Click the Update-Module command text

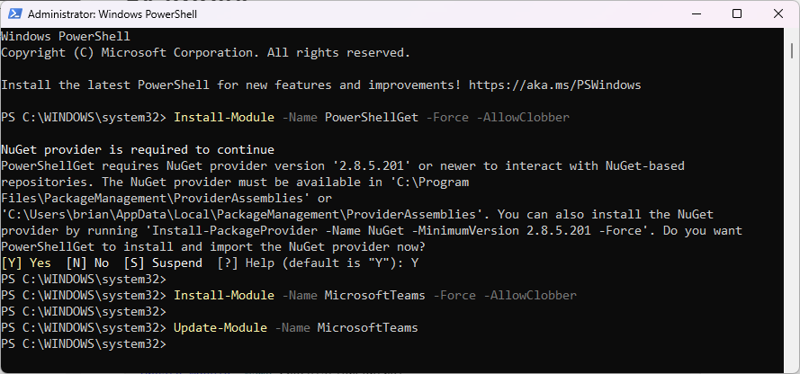[x=220, y=328]
